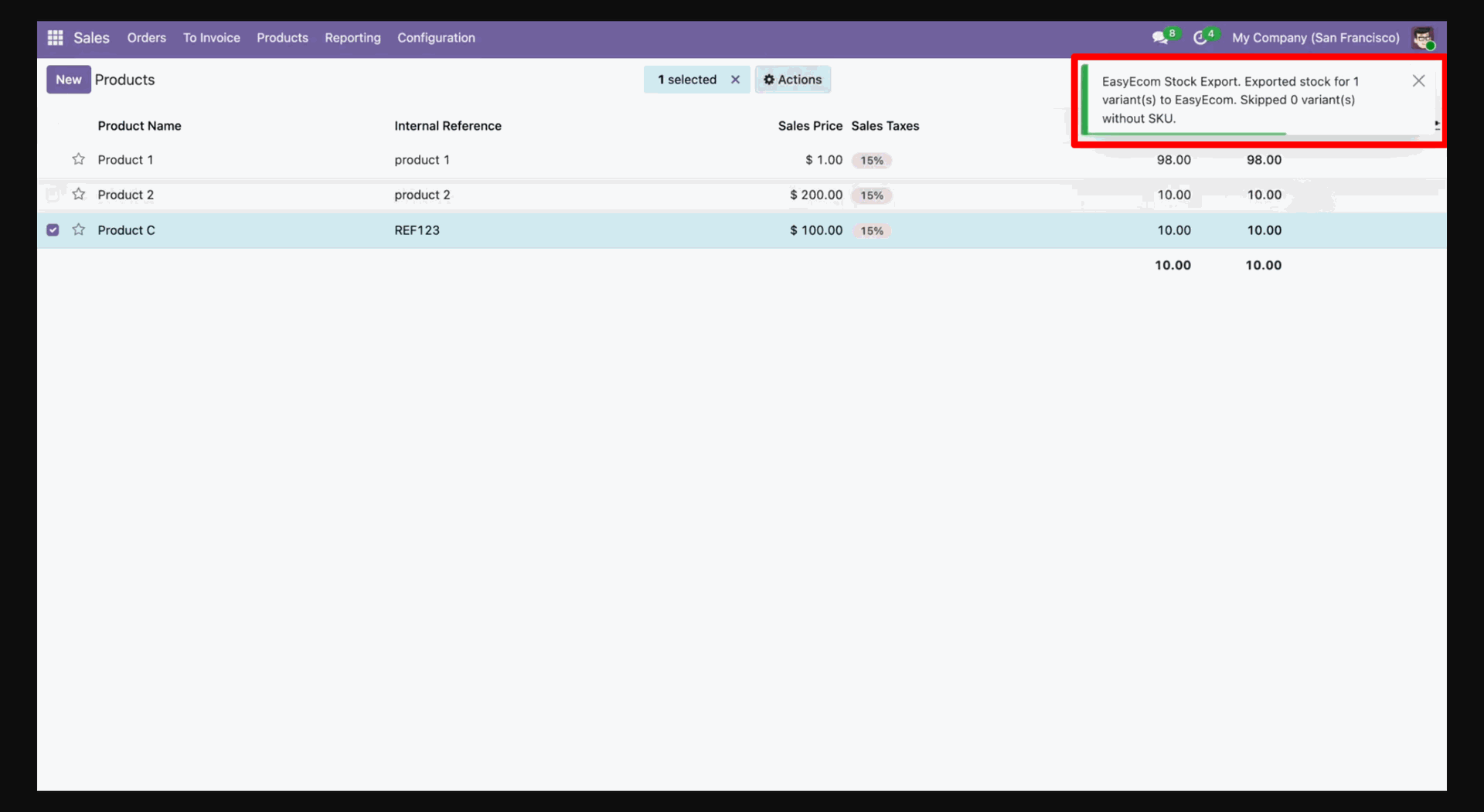Dismiss the EasyEcom Stock Export notification
This screenshot has width=1484, height=812.
[x=1418, y=81]
